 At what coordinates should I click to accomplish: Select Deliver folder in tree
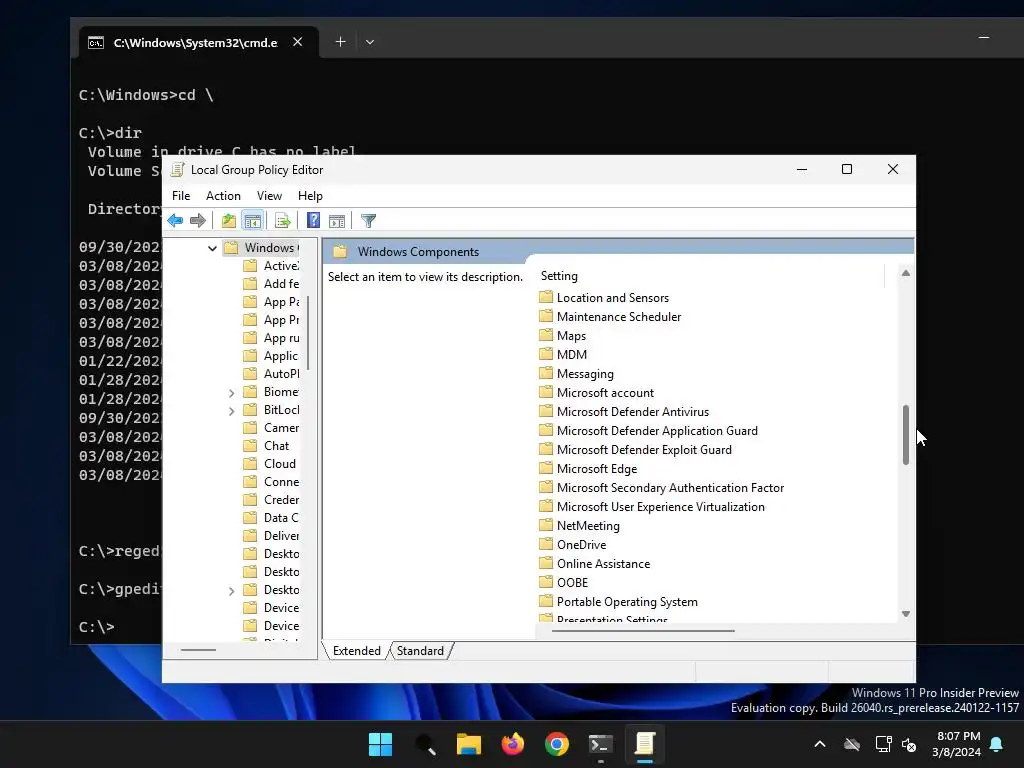tap(271, 536)
